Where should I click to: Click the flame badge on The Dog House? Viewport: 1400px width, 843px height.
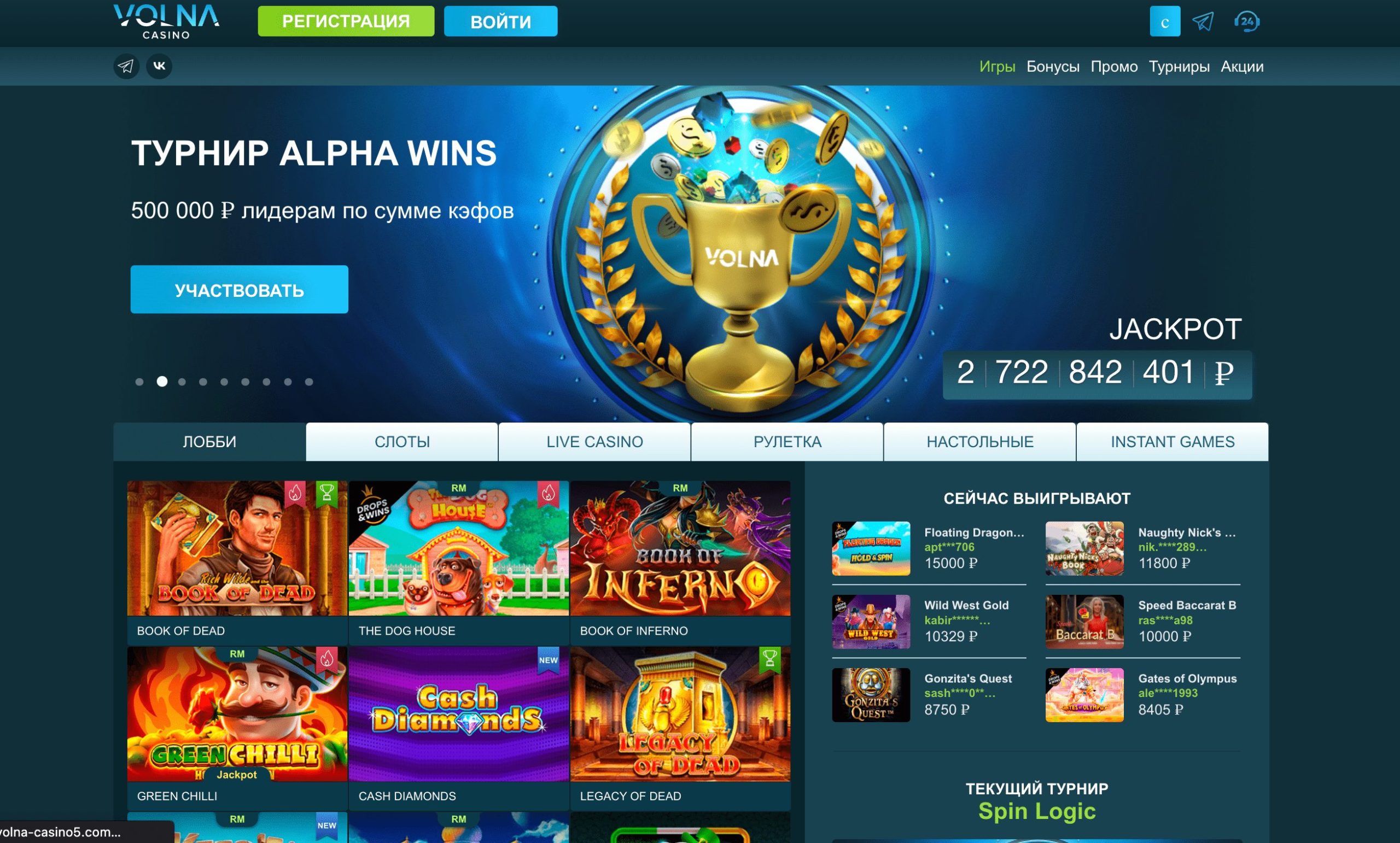coord(549,493)
